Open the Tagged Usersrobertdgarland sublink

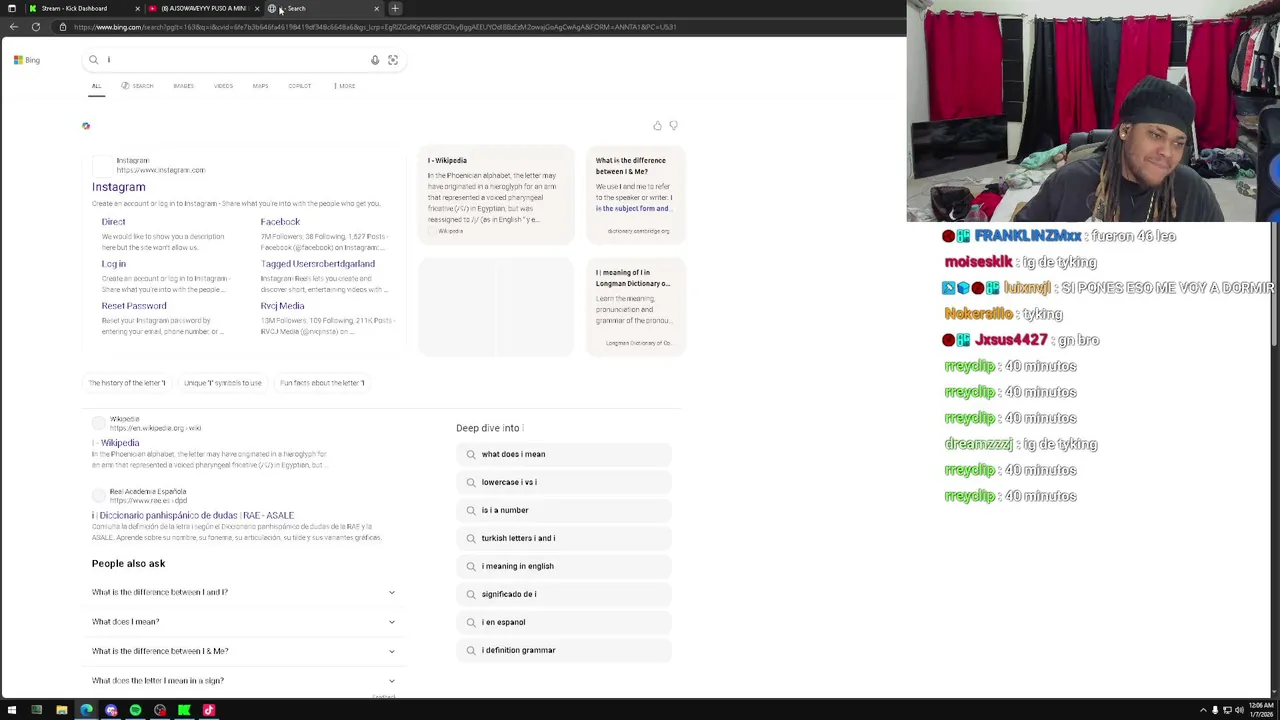pyautogui.click(x=318, y=264)
